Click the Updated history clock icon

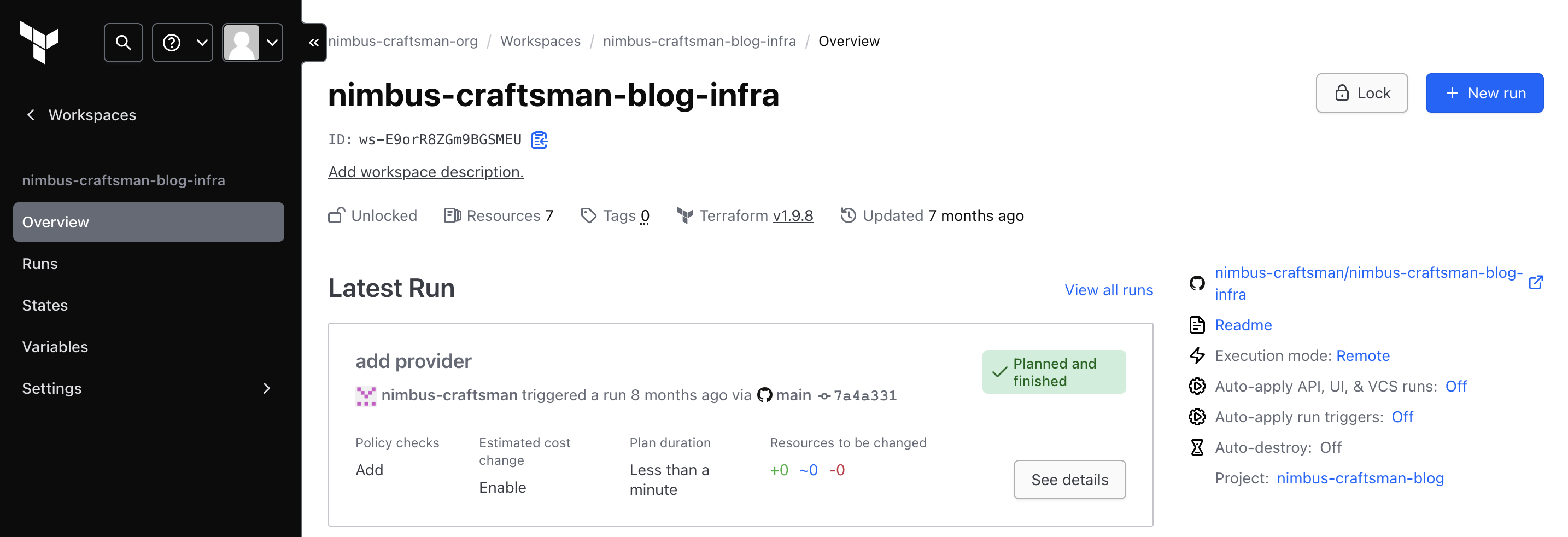click(x=849, y=215)
